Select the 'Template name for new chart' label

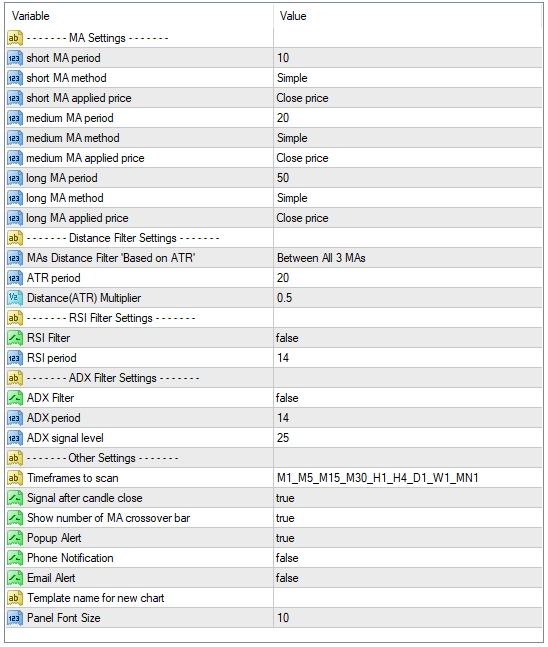96,598
